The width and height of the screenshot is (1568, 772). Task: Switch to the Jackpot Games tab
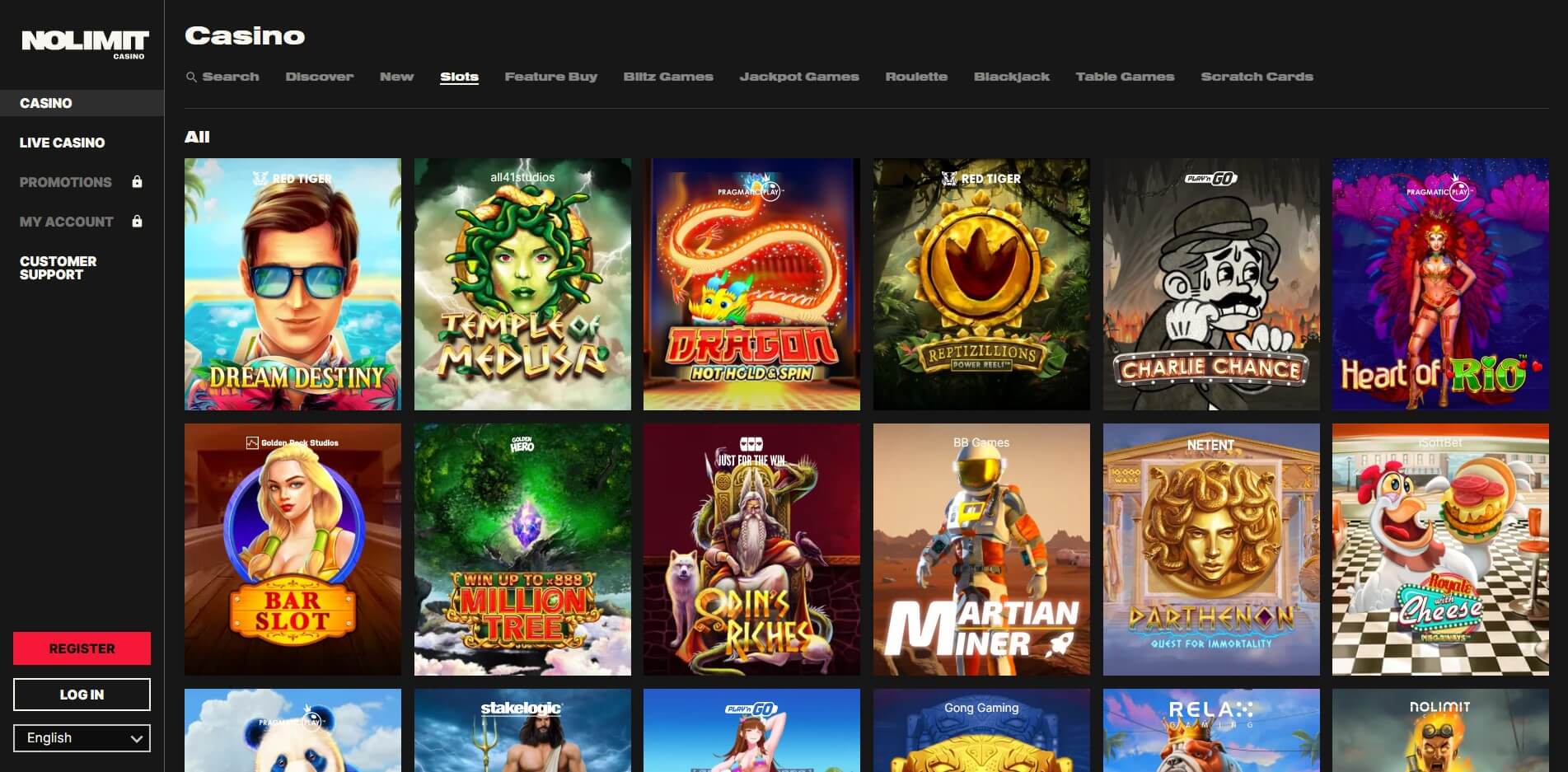(799, 77)
